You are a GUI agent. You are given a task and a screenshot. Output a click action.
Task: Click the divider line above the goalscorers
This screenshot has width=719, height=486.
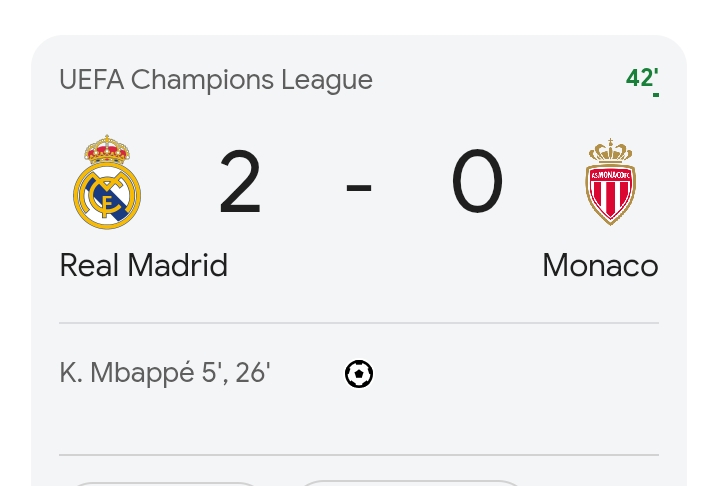click(359, 323)
